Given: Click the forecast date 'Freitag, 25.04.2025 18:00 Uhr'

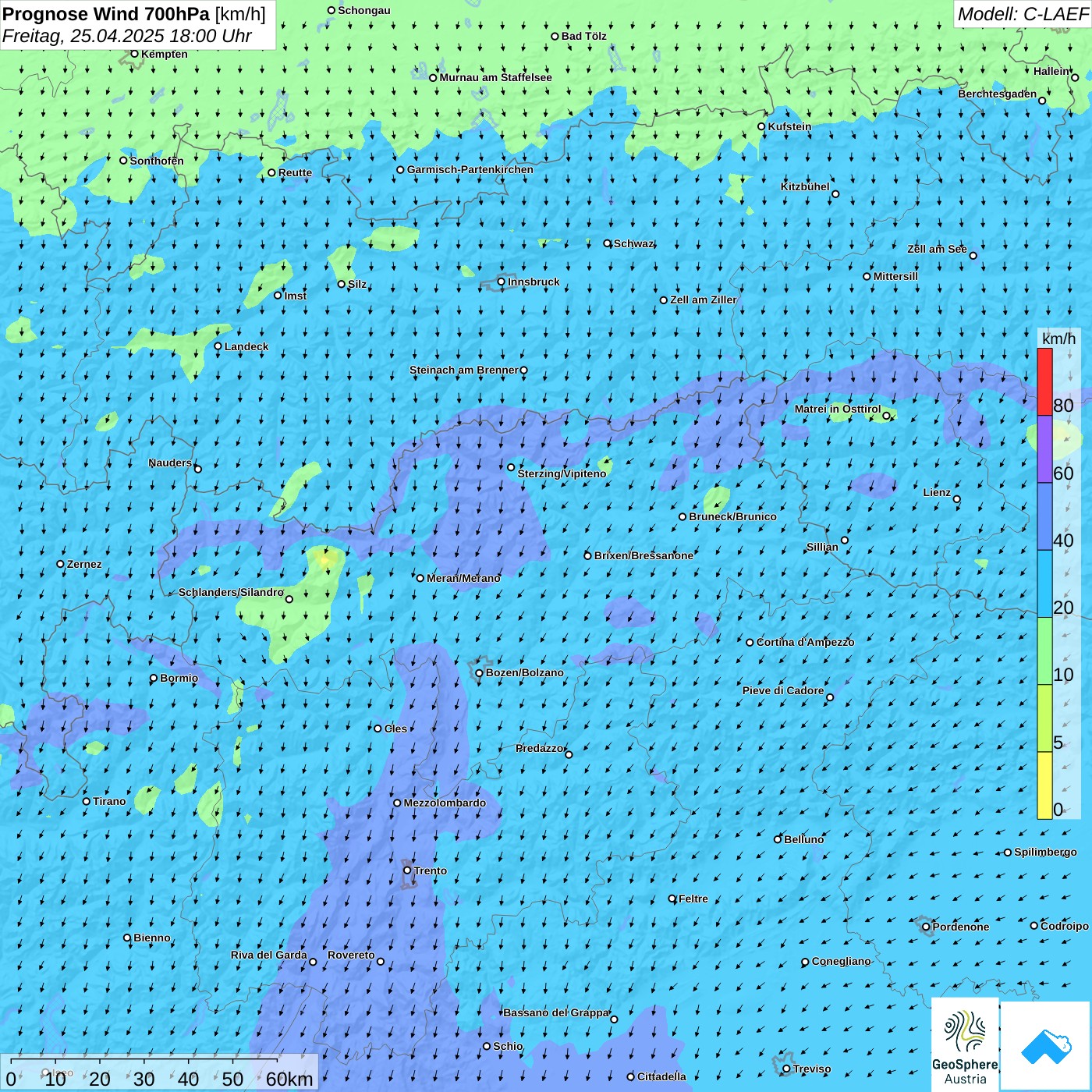Looking at the screenshot, I should (x=127, y=36).
